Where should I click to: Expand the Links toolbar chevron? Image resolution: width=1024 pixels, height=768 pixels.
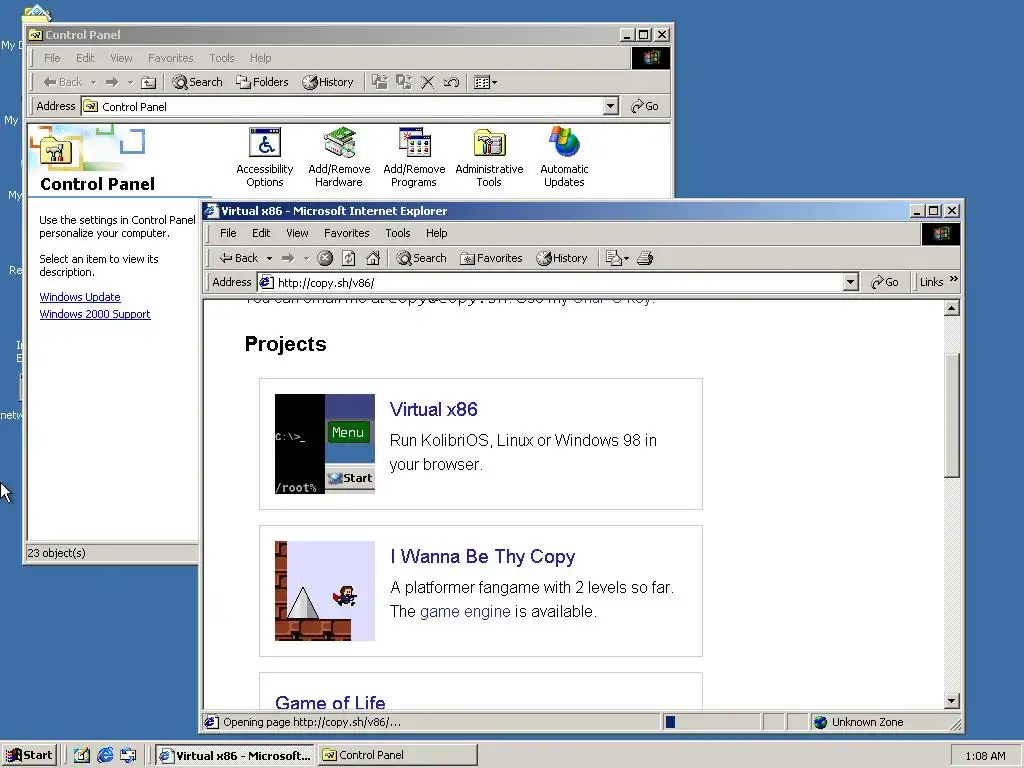click(x=953, y=279)
